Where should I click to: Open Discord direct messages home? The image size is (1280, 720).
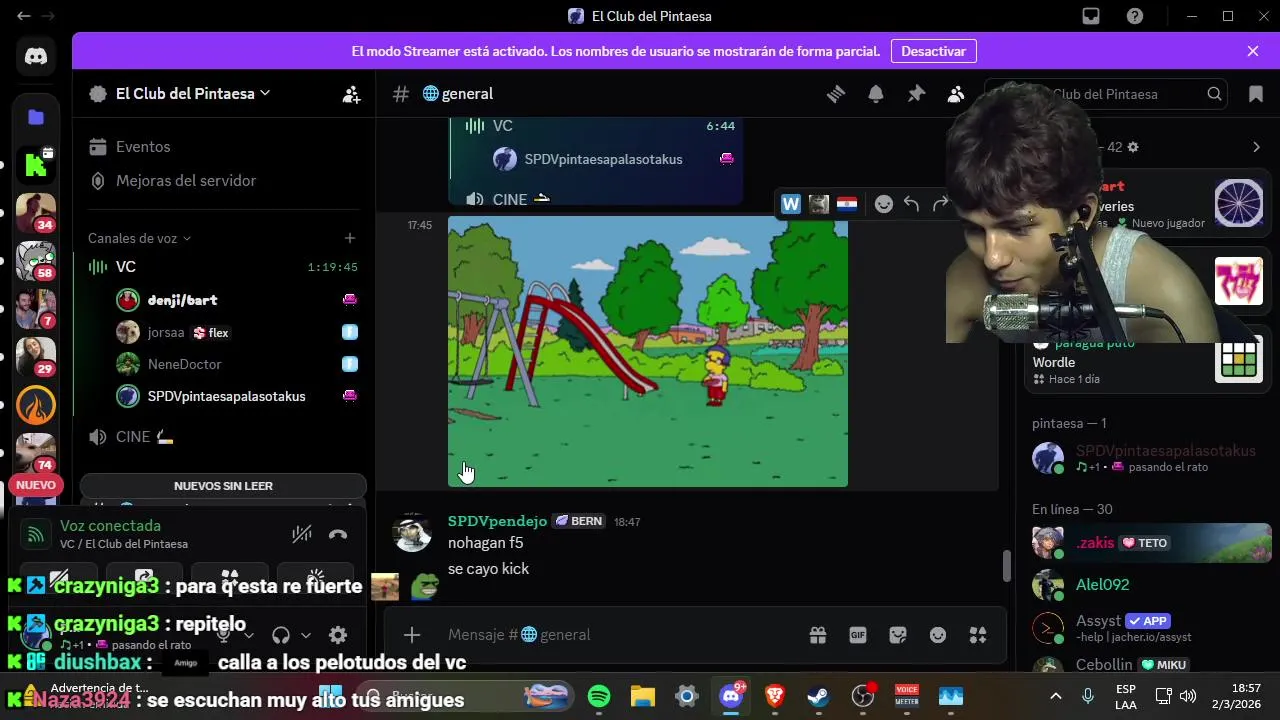[x=36, y=57]
